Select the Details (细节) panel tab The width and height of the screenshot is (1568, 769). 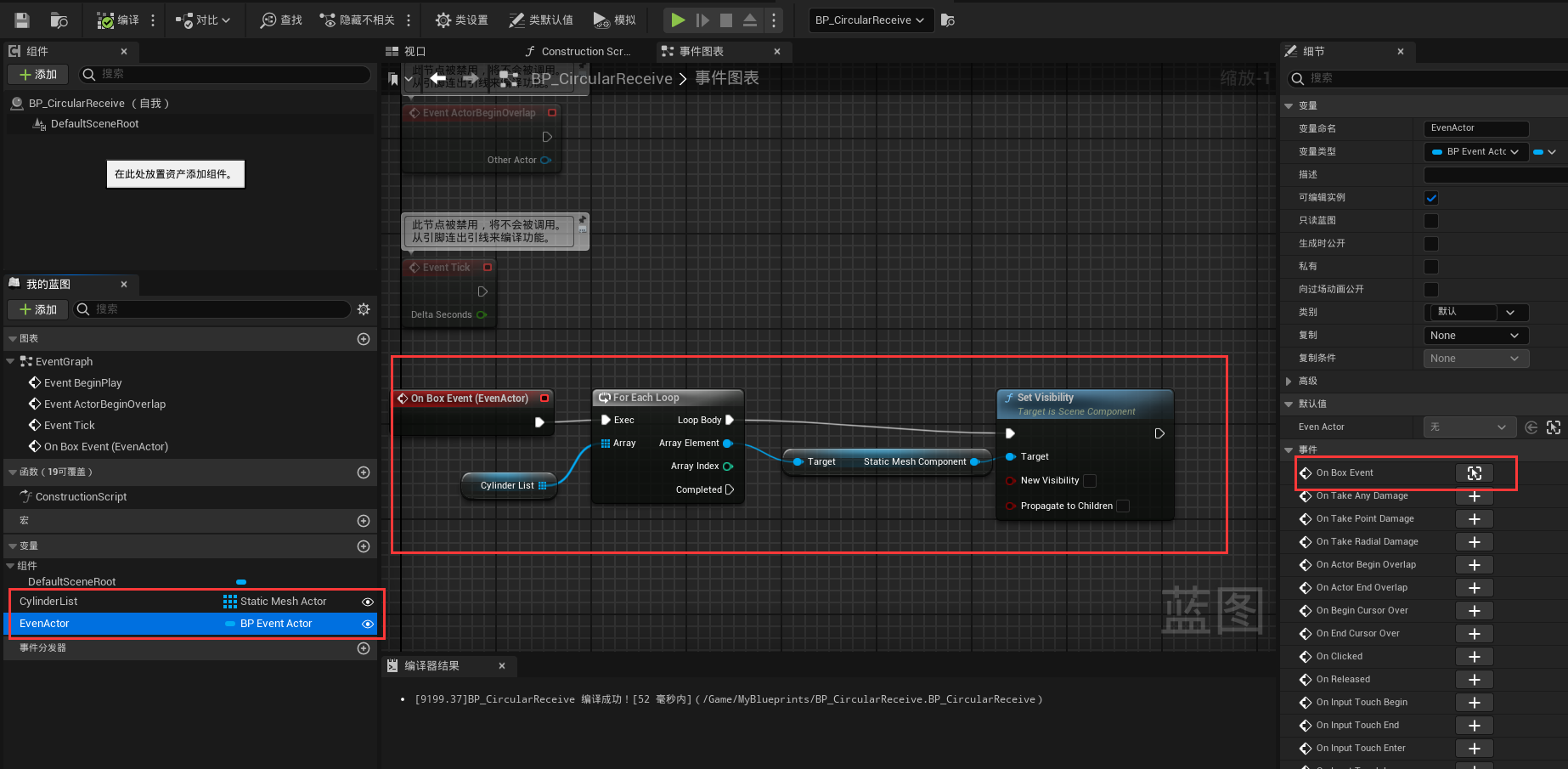(1313, 52)
